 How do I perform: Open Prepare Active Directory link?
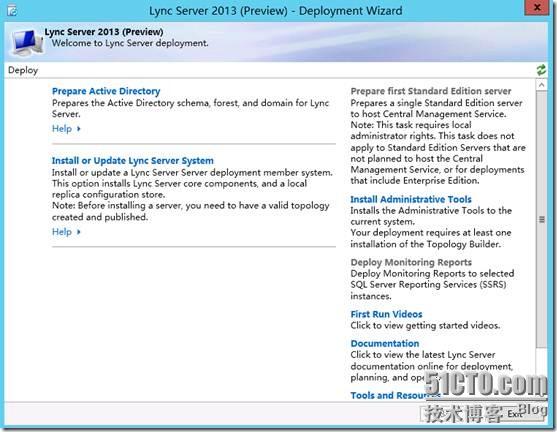[106, 91]
